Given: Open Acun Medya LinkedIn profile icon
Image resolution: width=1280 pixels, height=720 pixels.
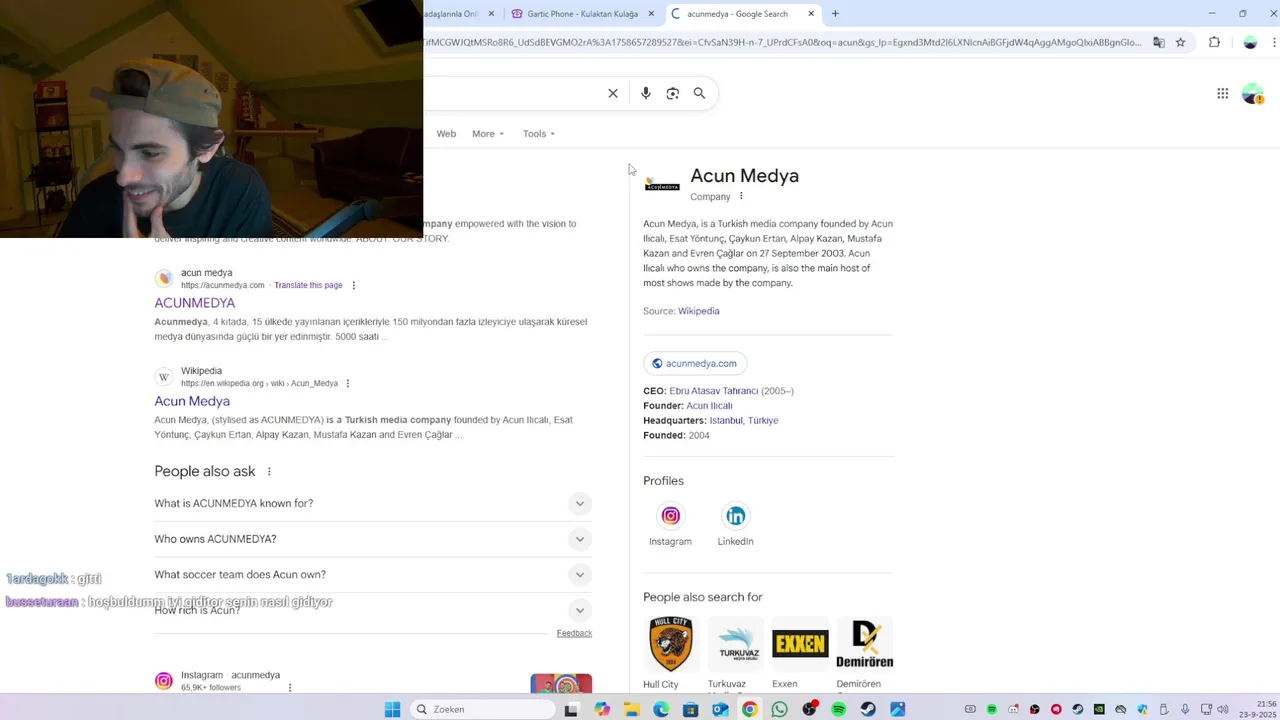Looking at the screenshot, I should (x=736, y=516).
